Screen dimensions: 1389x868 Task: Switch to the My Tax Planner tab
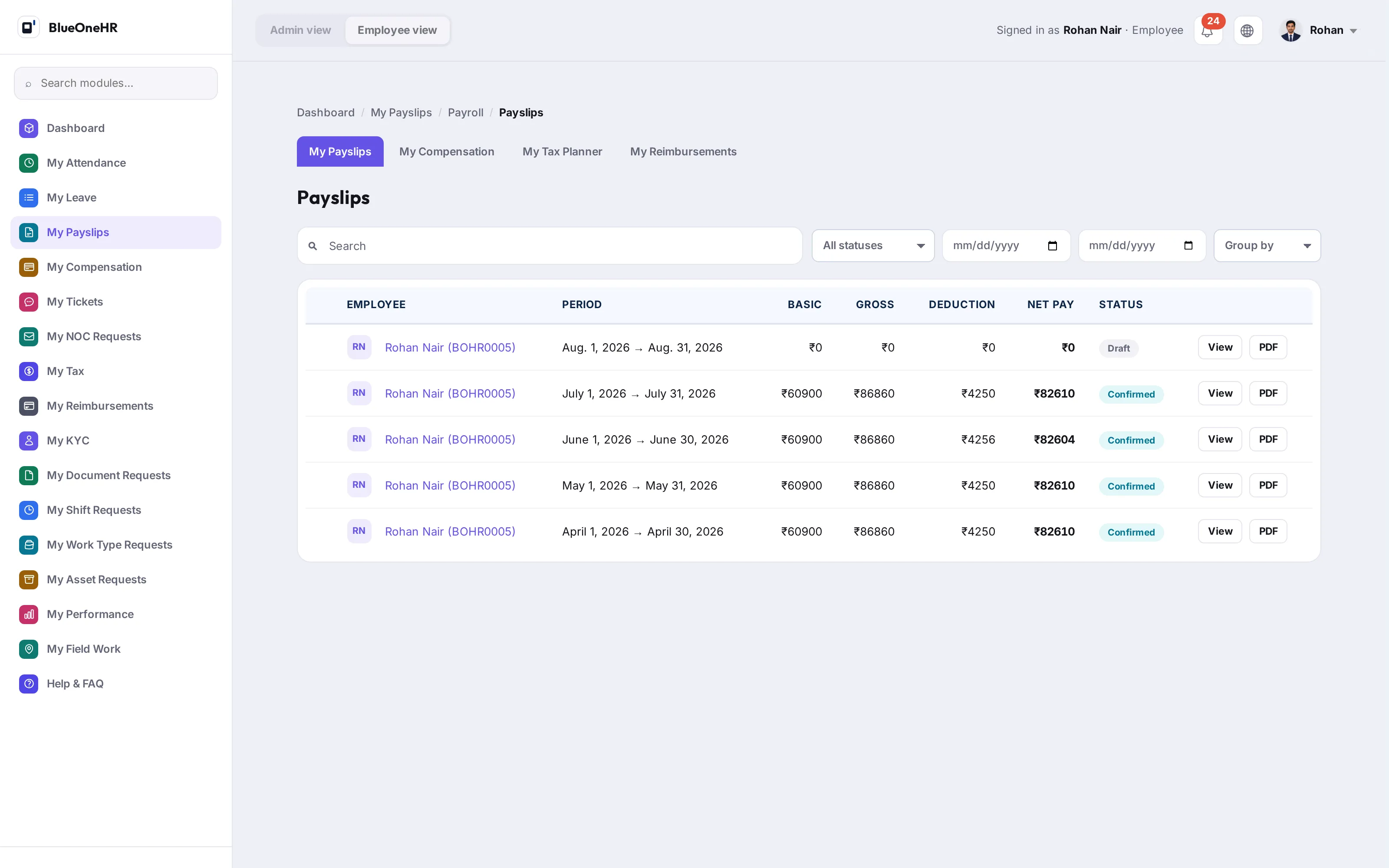(562, 151)
